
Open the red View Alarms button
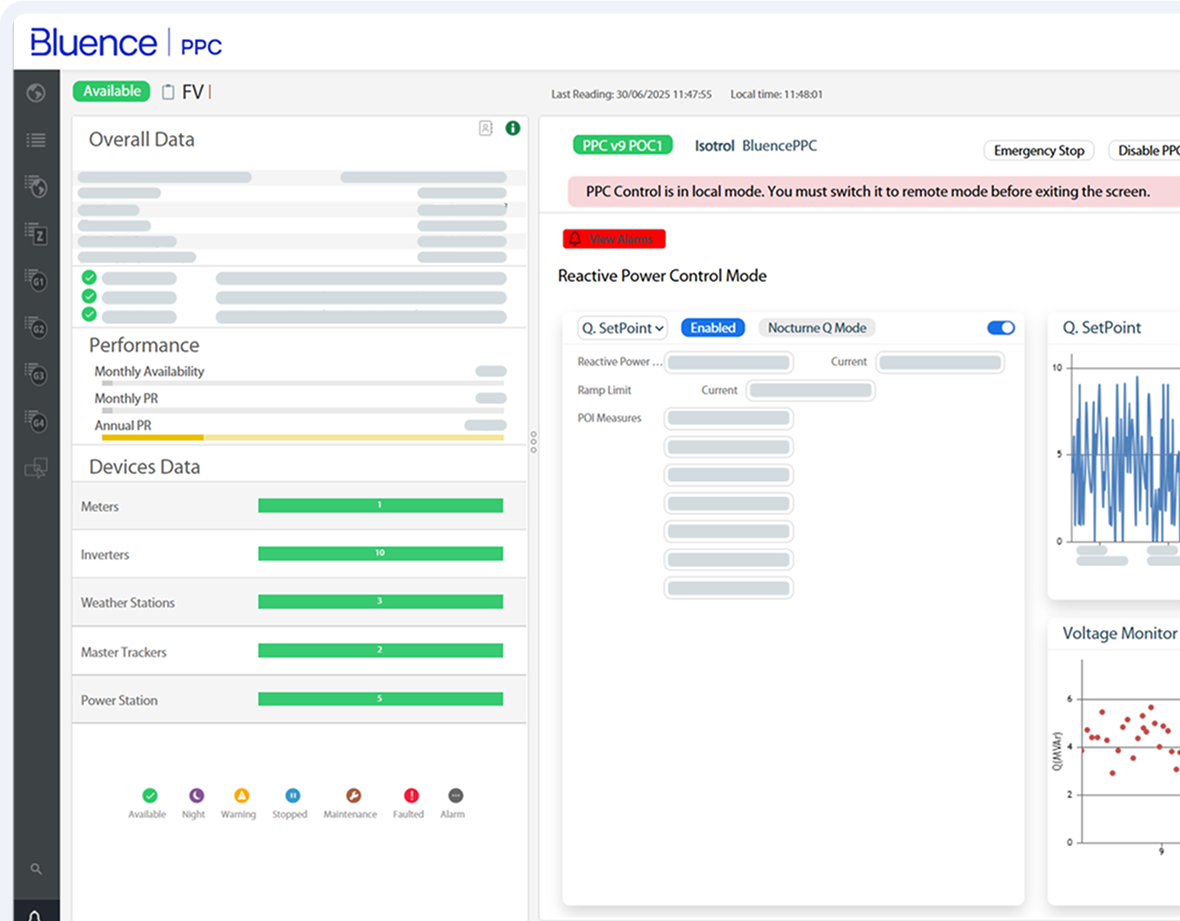614,239
